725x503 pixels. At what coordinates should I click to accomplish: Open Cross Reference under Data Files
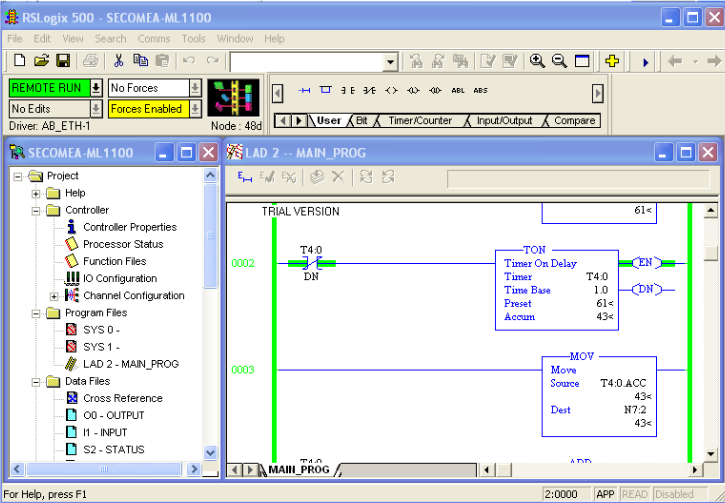pos(123,398)
